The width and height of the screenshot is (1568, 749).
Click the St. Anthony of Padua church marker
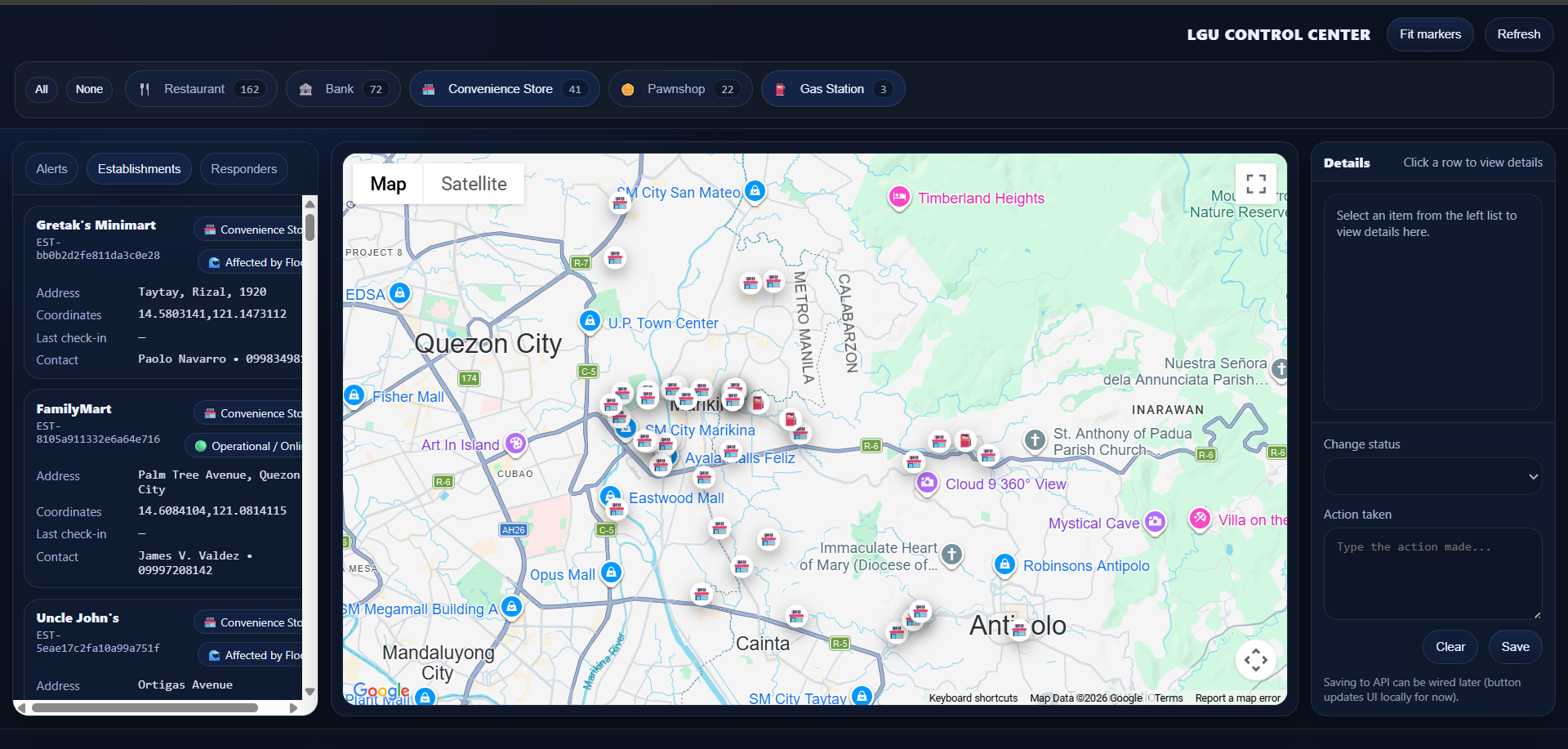click(x=1034, y=440)
